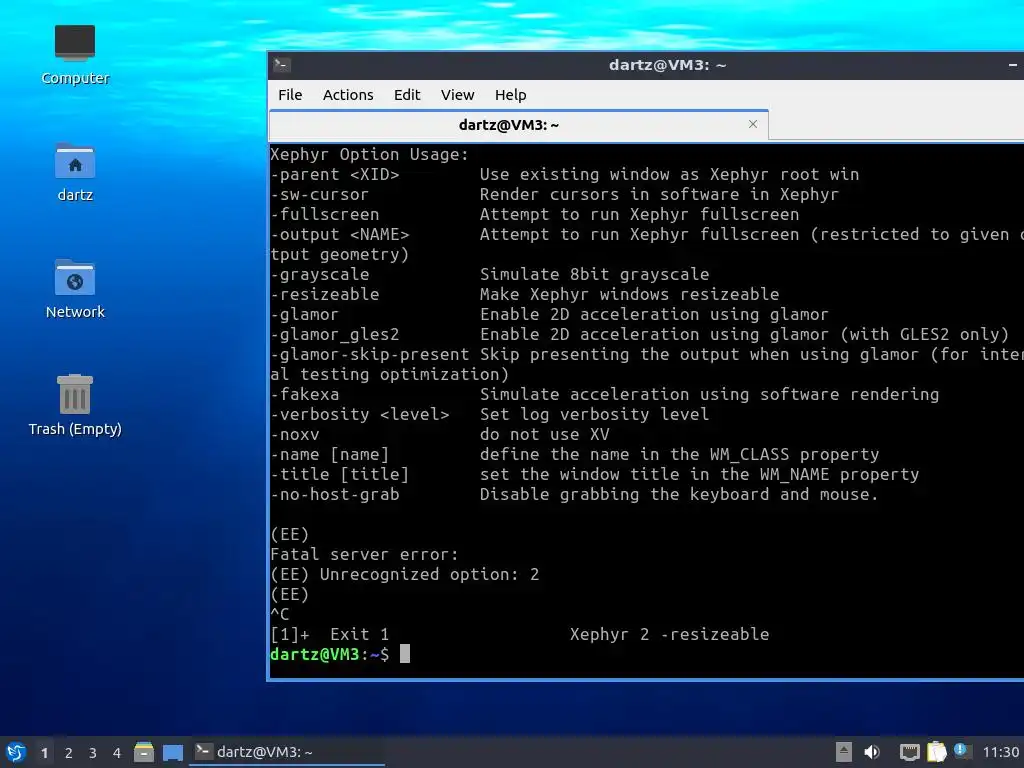Open the clipboard manager tray icon
Image resolution: width=1024 pixels, height=768 pixels.
click(936, 752)
